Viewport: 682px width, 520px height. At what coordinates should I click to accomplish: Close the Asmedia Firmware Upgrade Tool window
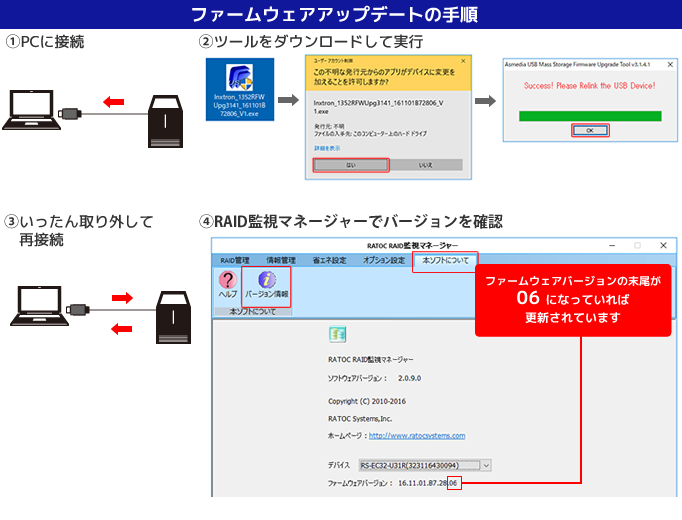click(670, 64)
